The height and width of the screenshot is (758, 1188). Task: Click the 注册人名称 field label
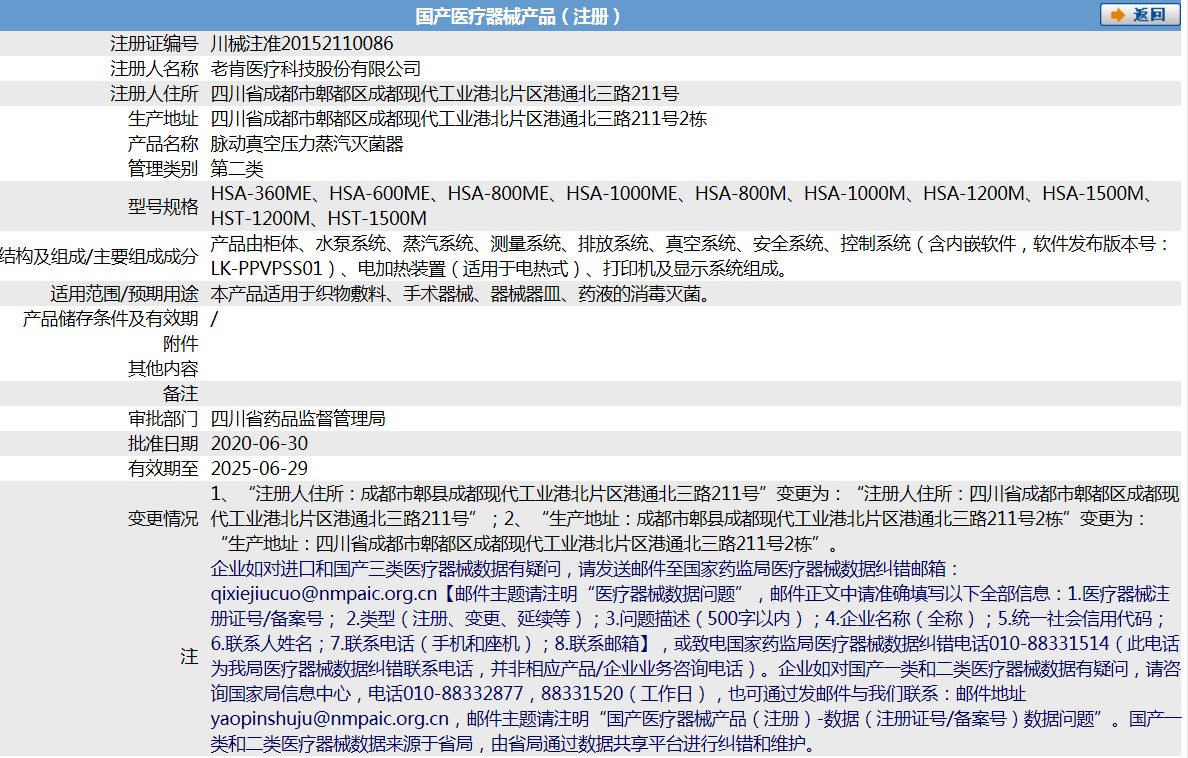(x=154, y=69)
